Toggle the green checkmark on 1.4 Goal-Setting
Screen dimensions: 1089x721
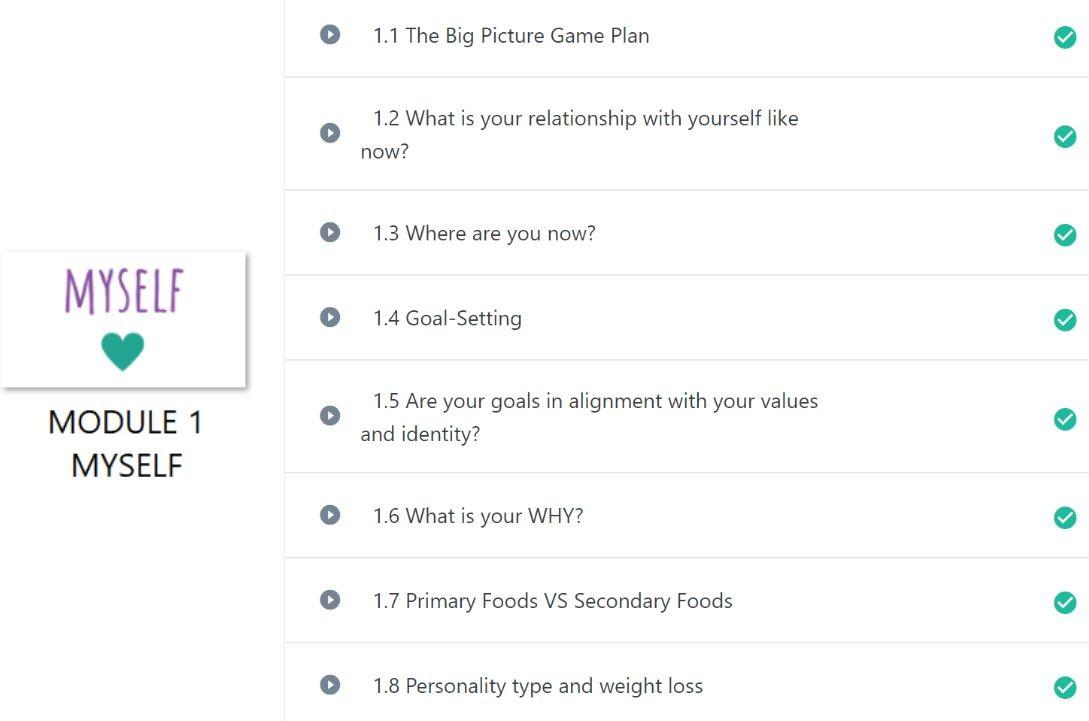click(1065, 320)
